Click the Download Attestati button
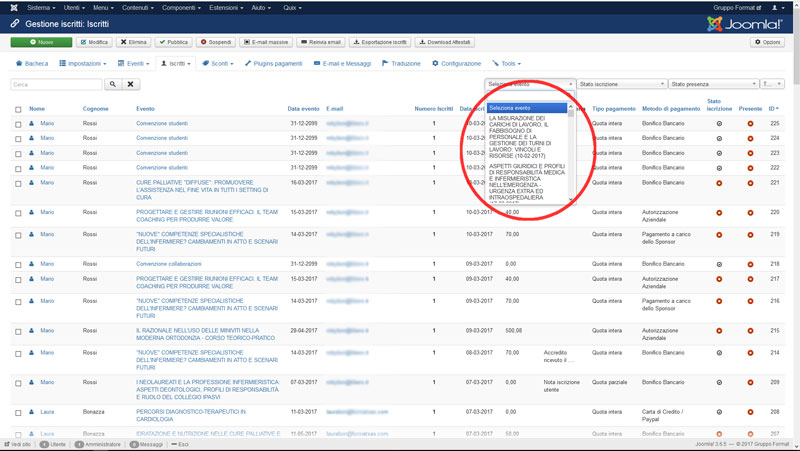Screen dimensions: 800x451 point(445,42)
